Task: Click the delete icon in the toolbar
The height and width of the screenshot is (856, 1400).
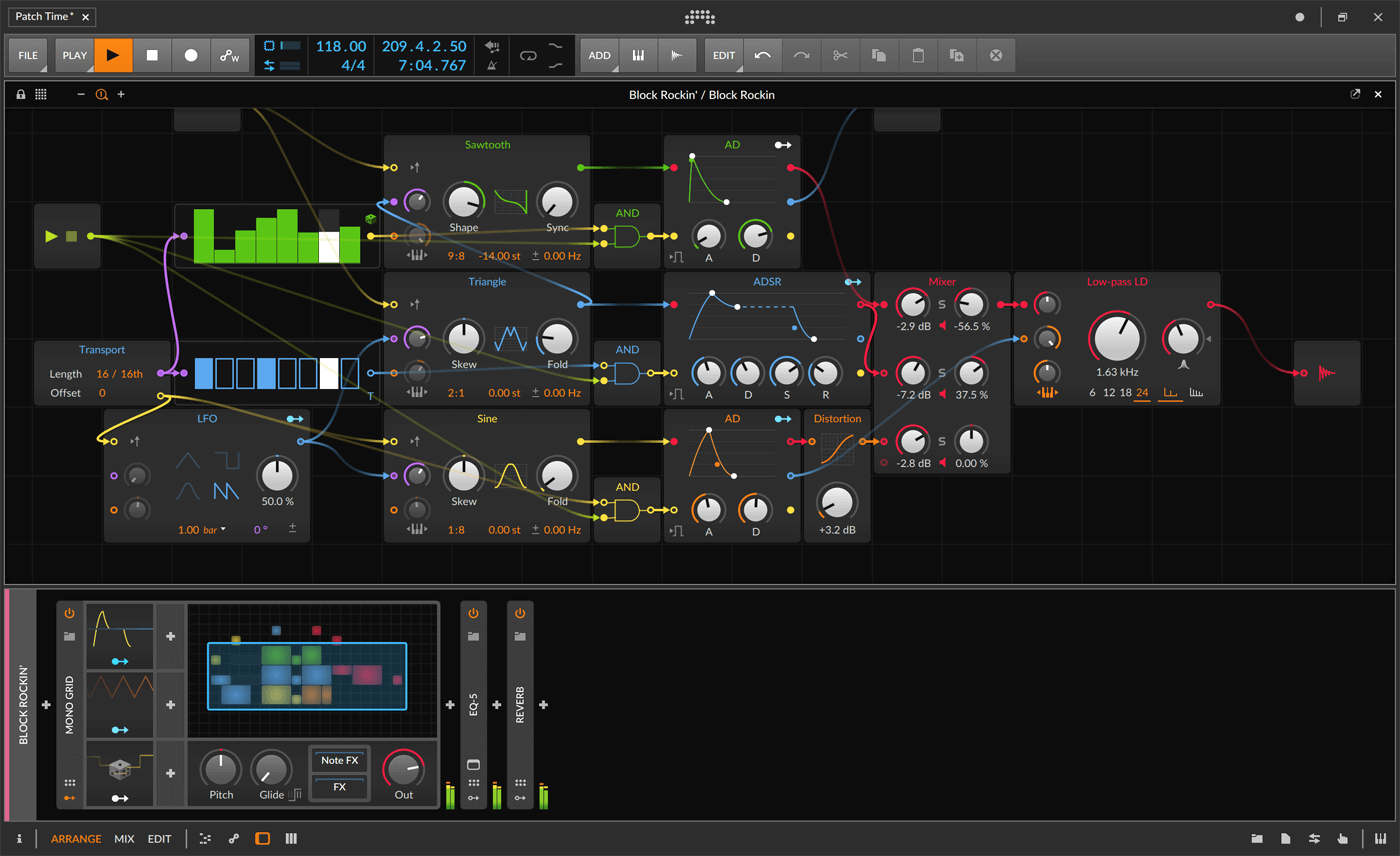Action: click(995, 55)
